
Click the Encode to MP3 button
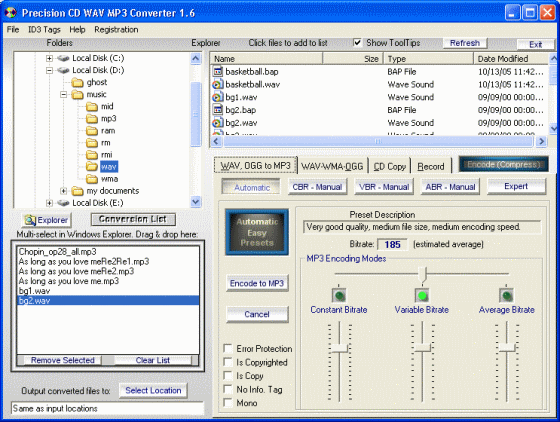[257, 283]
